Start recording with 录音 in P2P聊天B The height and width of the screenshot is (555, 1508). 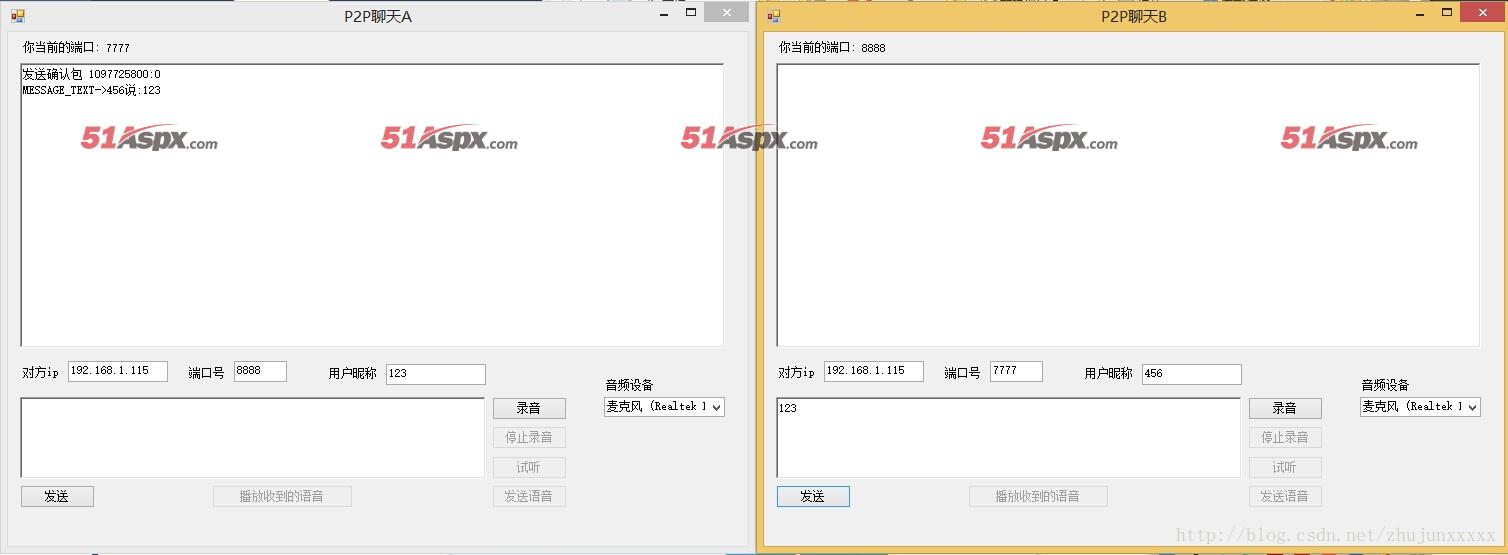click(1285, 408)
